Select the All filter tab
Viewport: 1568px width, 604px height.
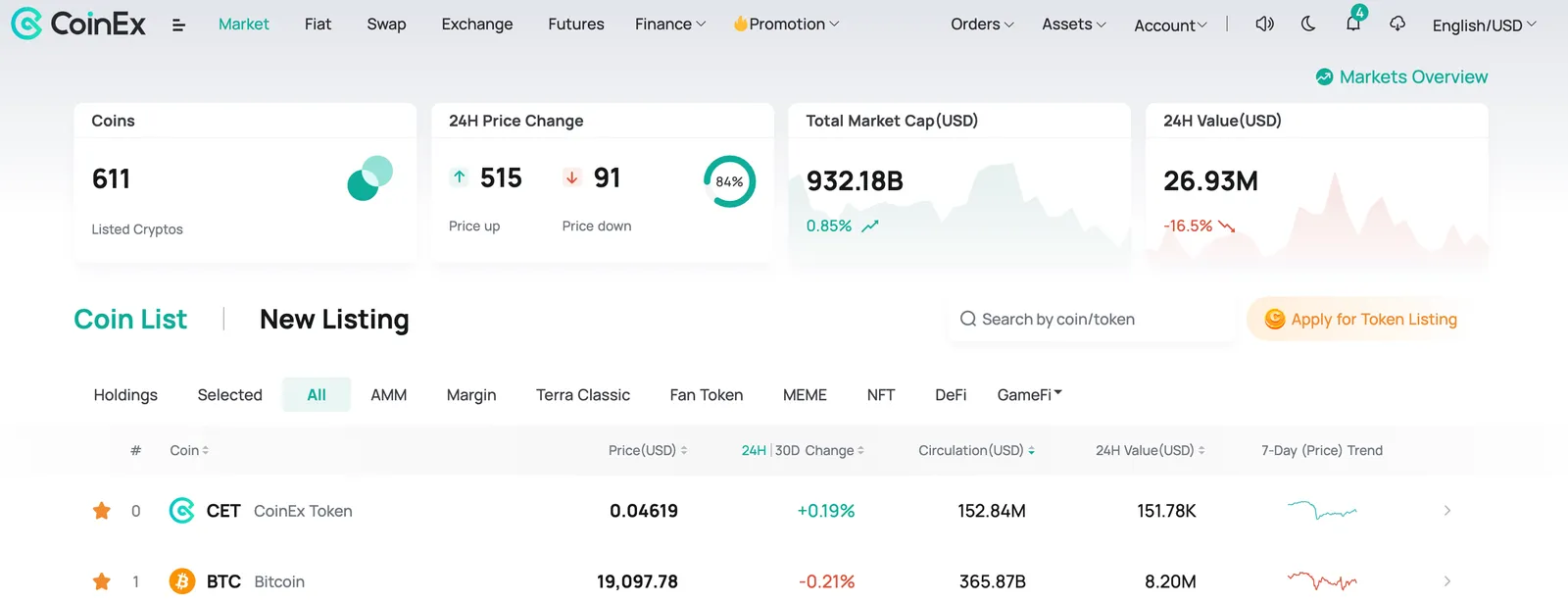[317, 395]
